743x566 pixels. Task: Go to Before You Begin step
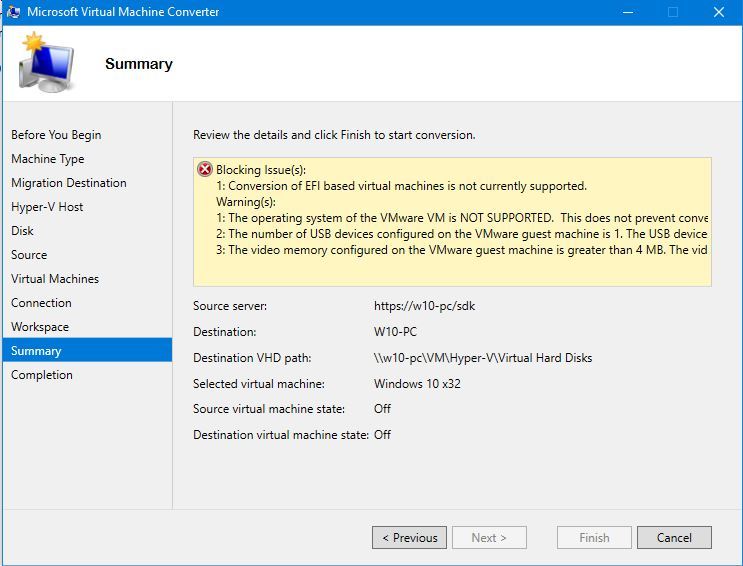(56, 135)
